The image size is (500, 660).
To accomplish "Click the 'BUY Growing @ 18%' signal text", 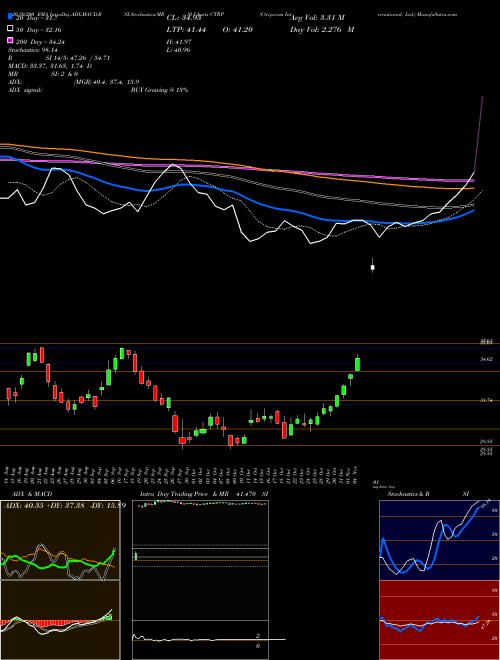I will pos(159,90).
